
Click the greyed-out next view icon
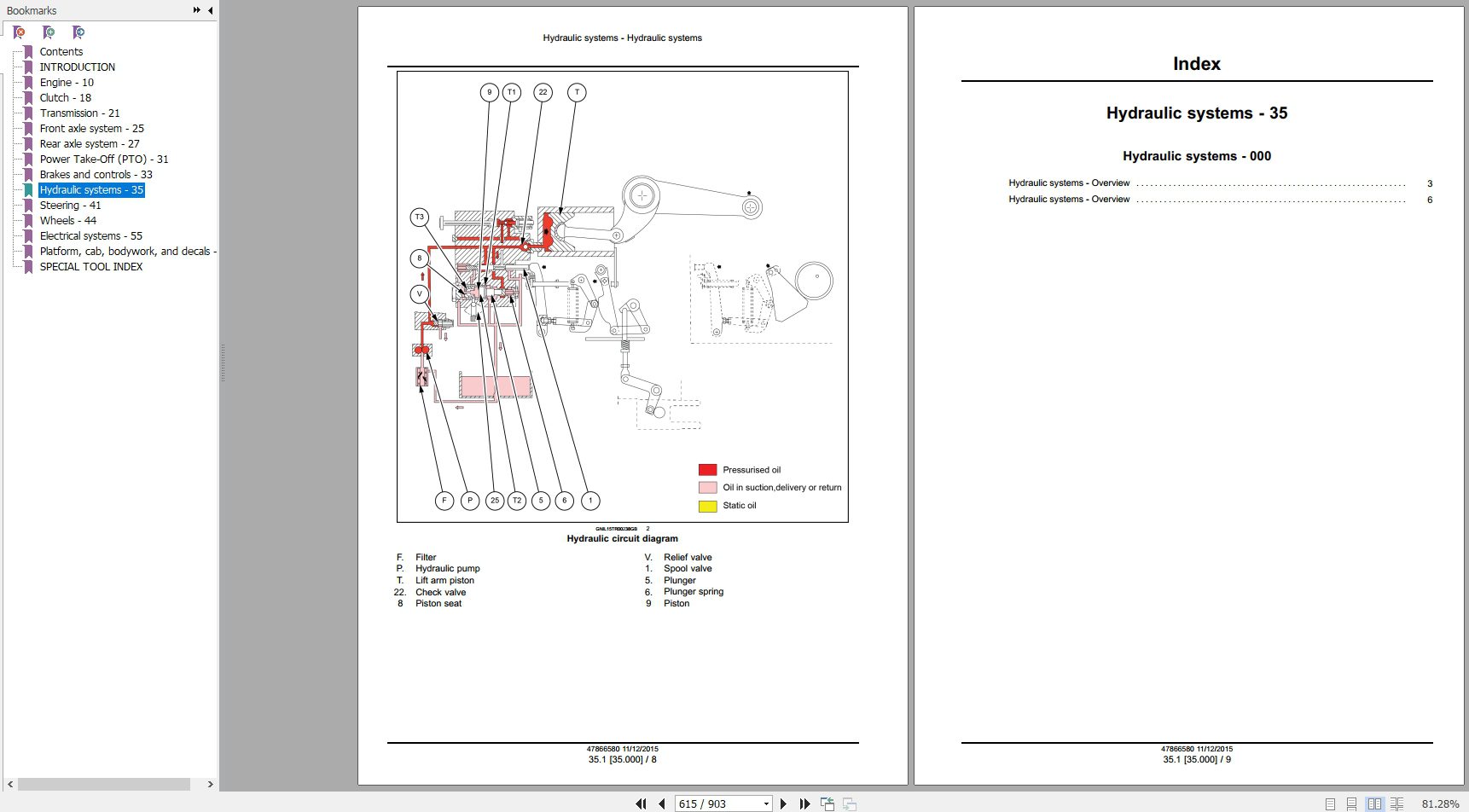(x=850, y=803)
